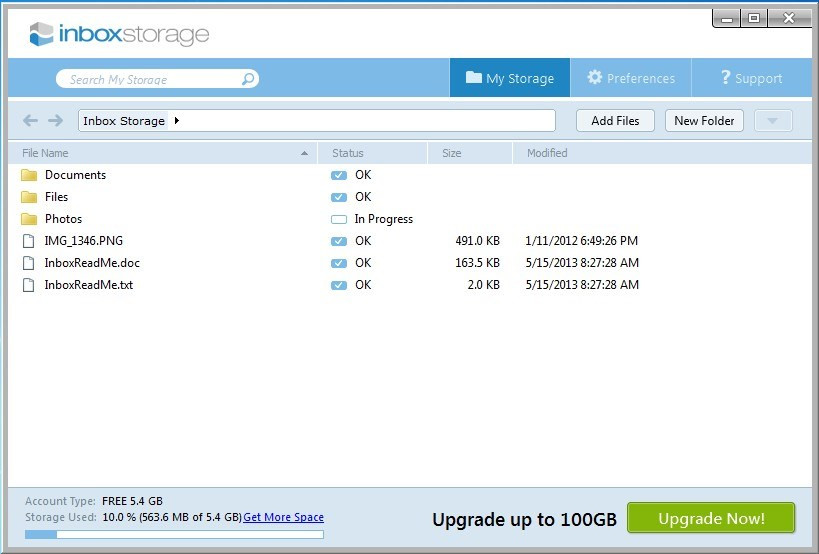Image resolution: width=819 pixels, height=554 pixels.
Task: Click the FREE 5.4 GB account type
Action: (x=132, y=501)
